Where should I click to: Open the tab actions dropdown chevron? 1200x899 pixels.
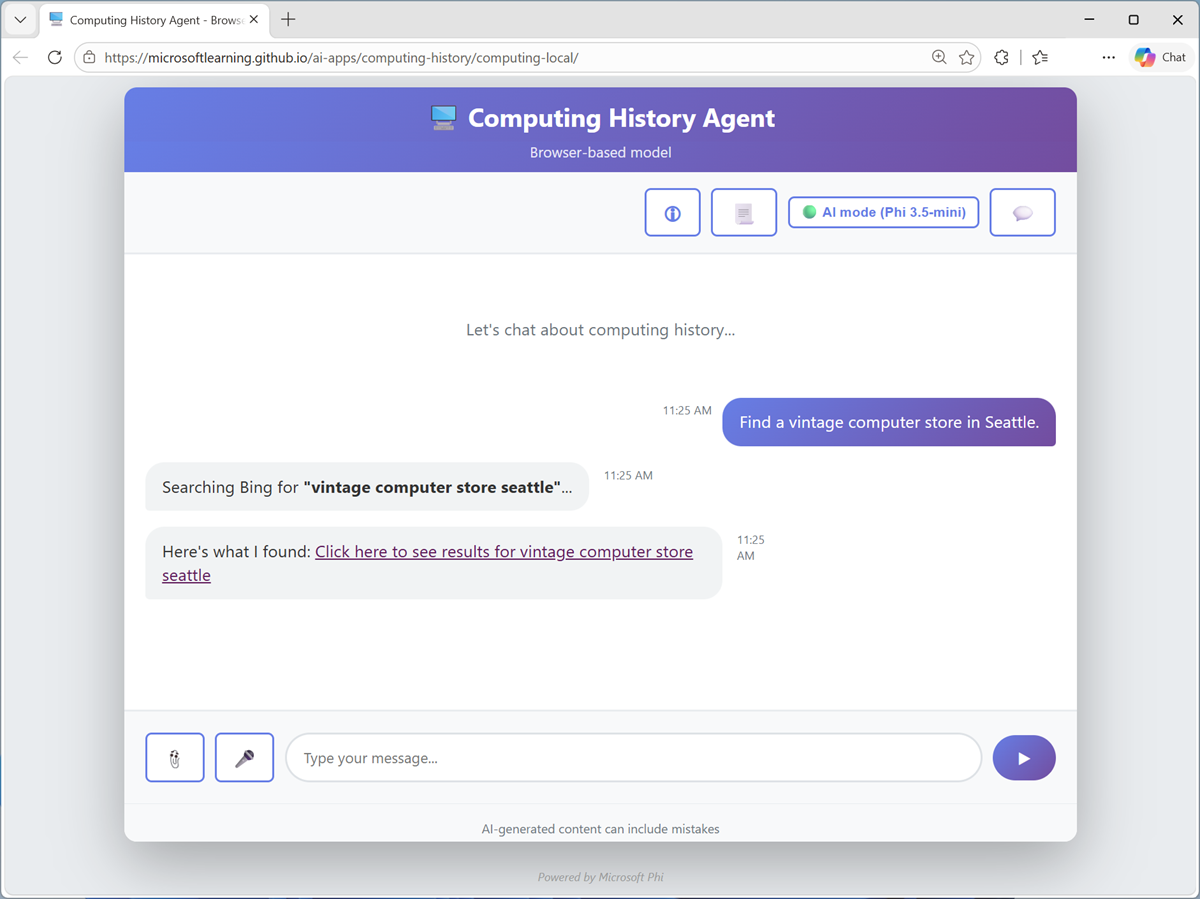click(20, 20)
